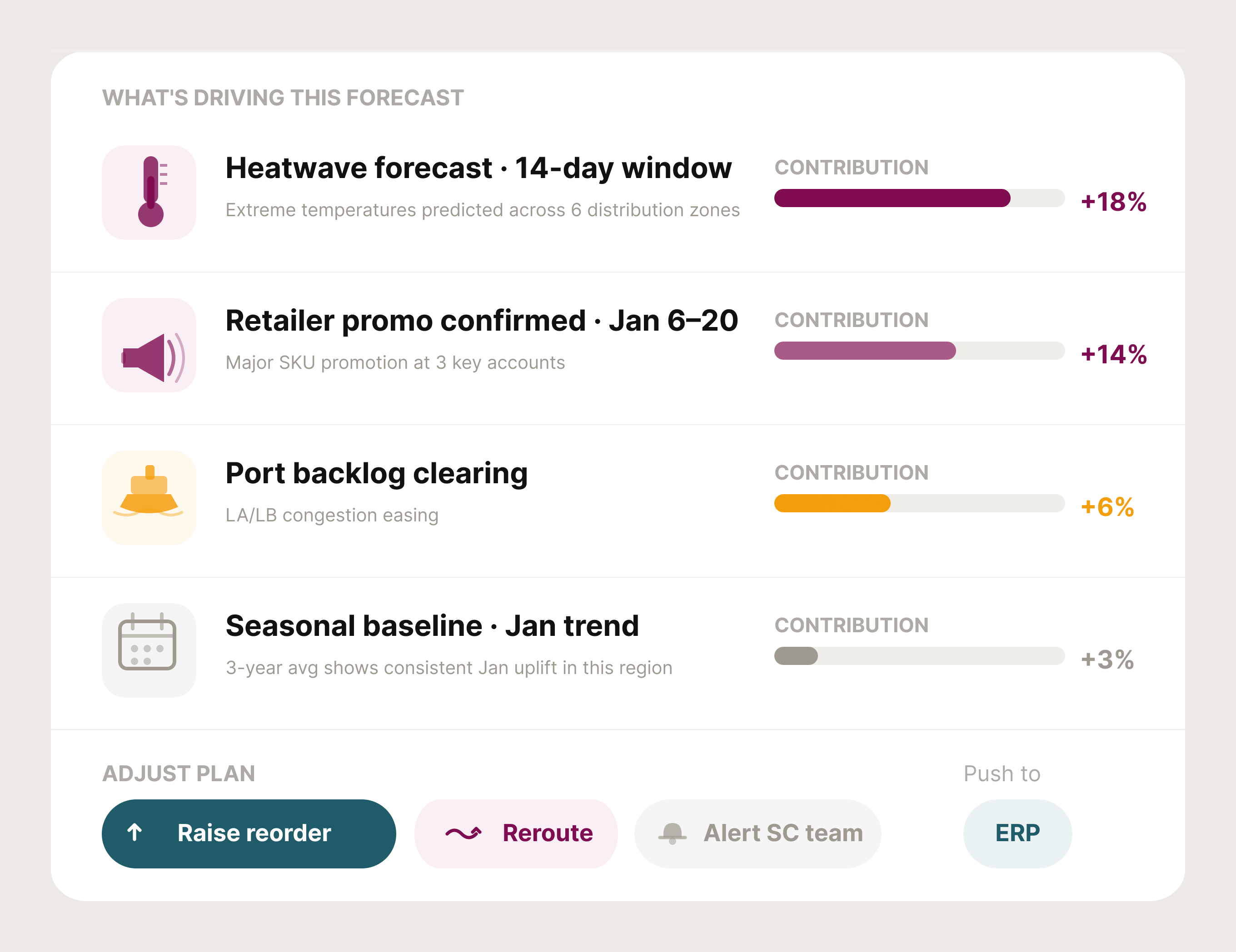The image size is (1236, 952).
Task: Click the wavy arrow Reroute icon
Action: [463, 833]
